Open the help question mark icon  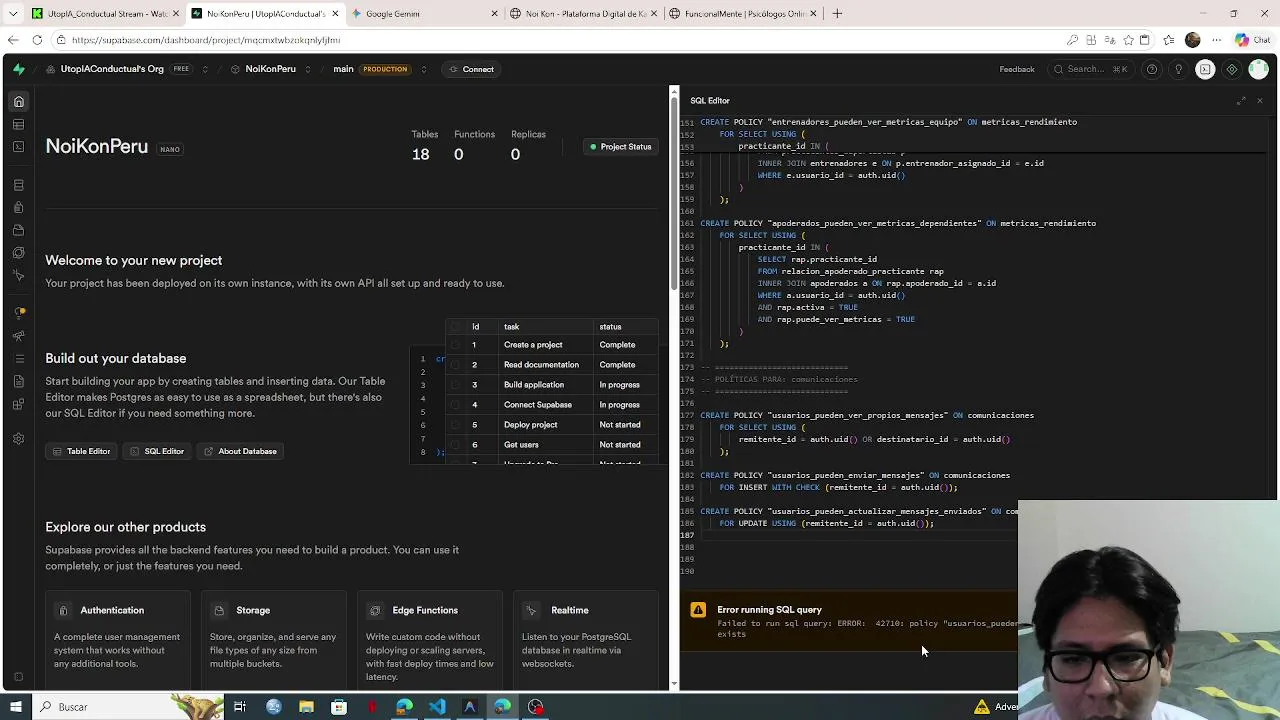click(x=1152, y=69)
